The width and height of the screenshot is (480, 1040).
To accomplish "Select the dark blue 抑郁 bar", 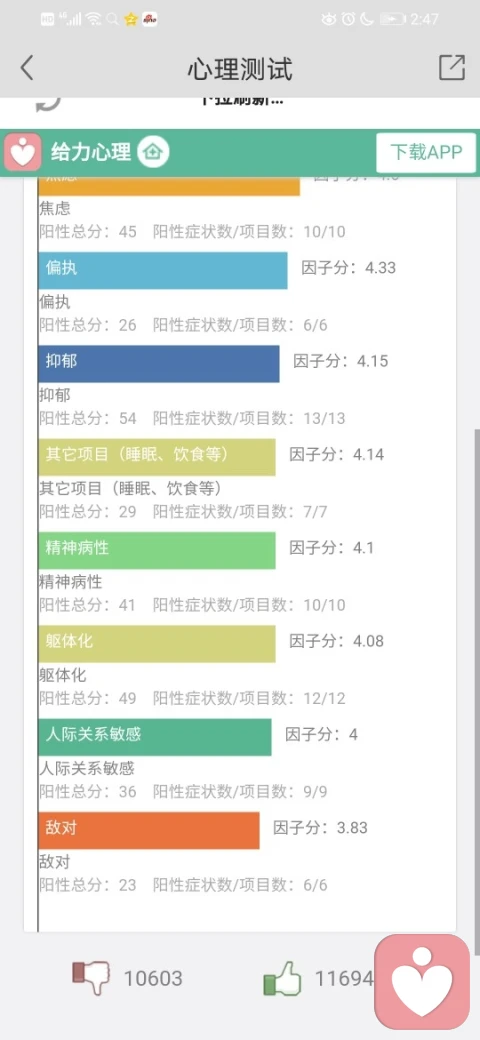I will [x=159, y=363].
